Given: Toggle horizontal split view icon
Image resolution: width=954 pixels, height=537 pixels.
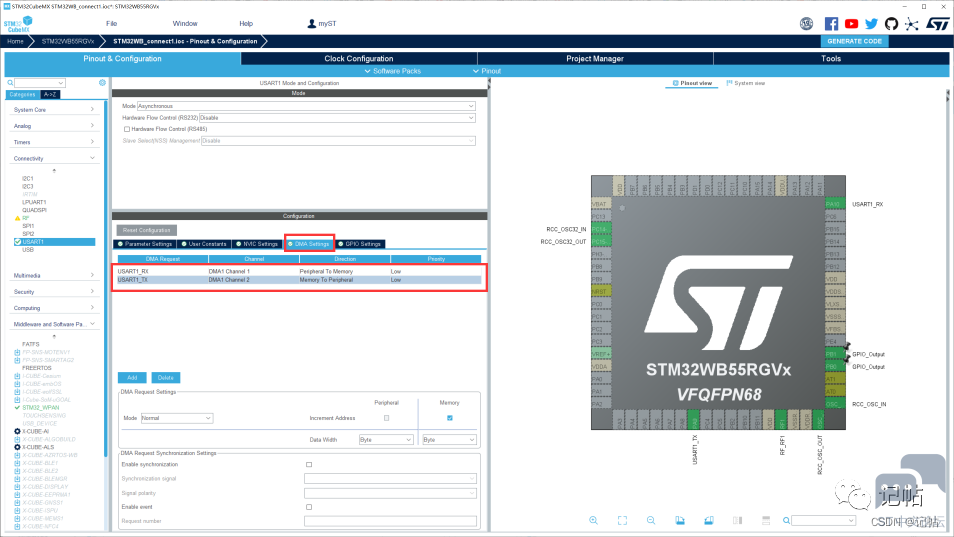Looking at the screenshot, I should 766,521.
